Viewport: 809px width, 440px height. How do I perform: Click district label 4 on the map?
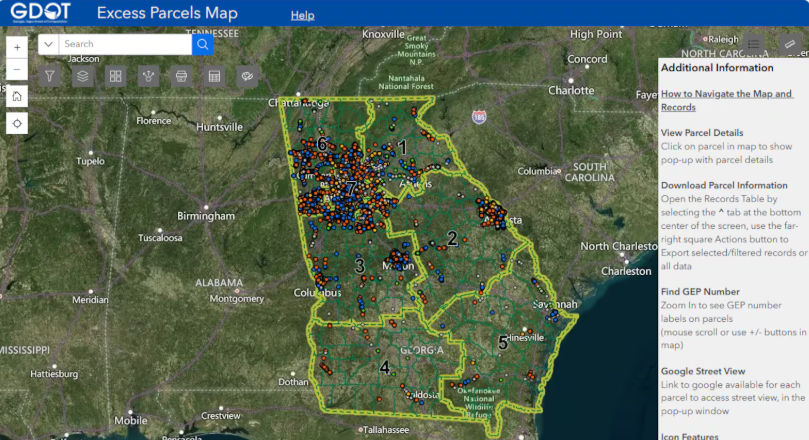point(384,367)
